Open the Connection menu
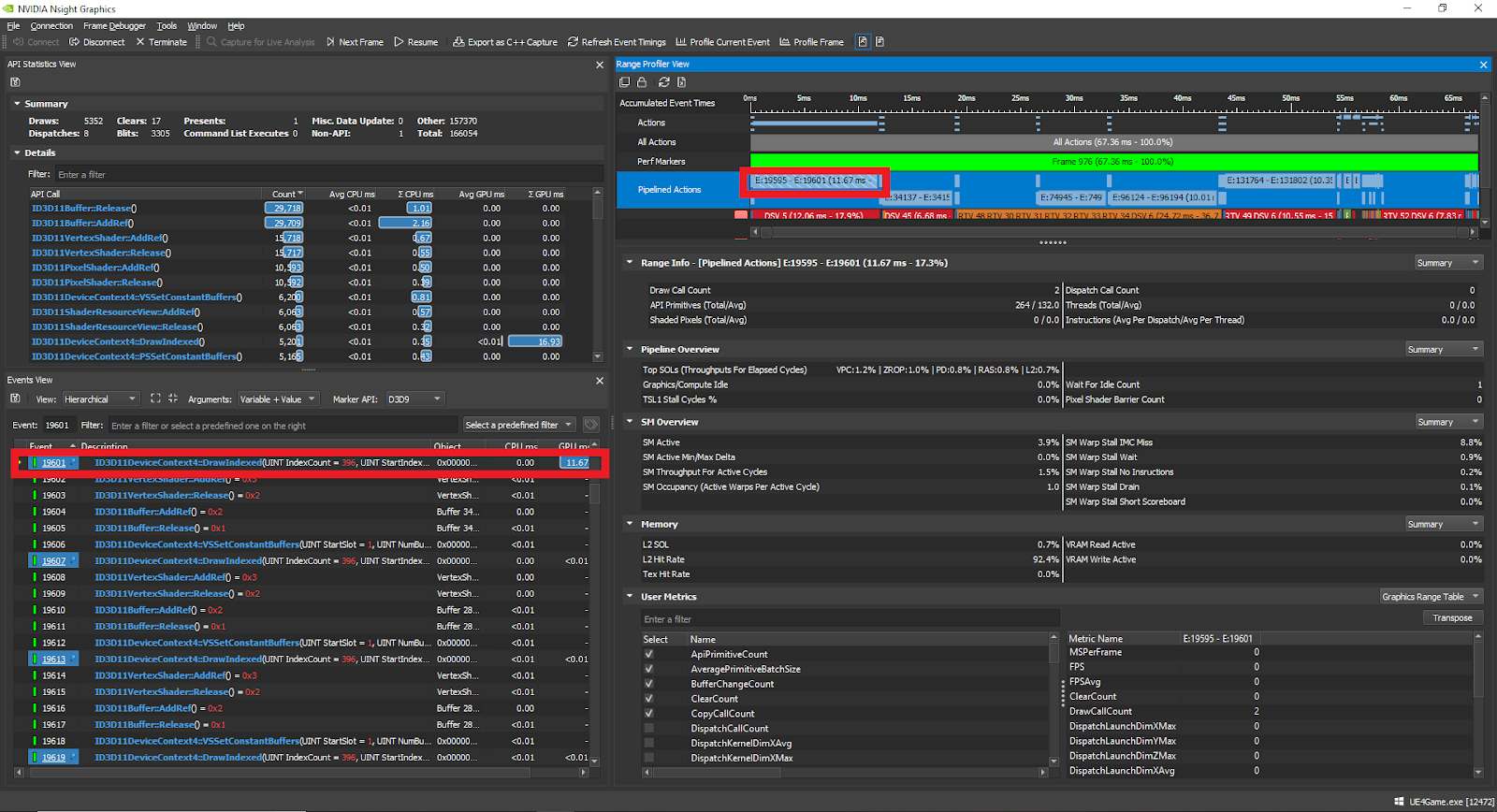This screenshot has height=812, width=1497. (x=51, y=26)
